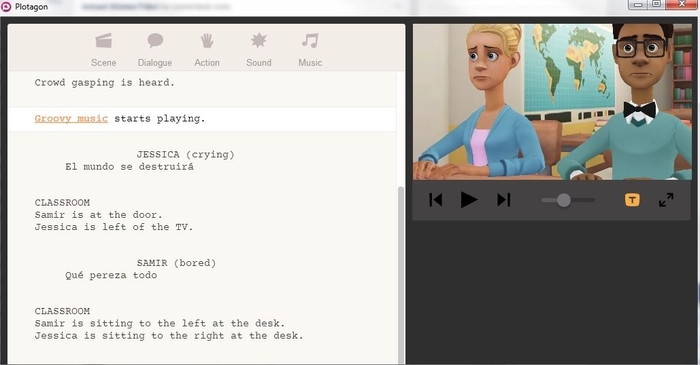Image resolution: width=700 pixels, height=365 pixels.
Task: Select the 'Crowd gasping is heard.' line
Action: [104, 83]
